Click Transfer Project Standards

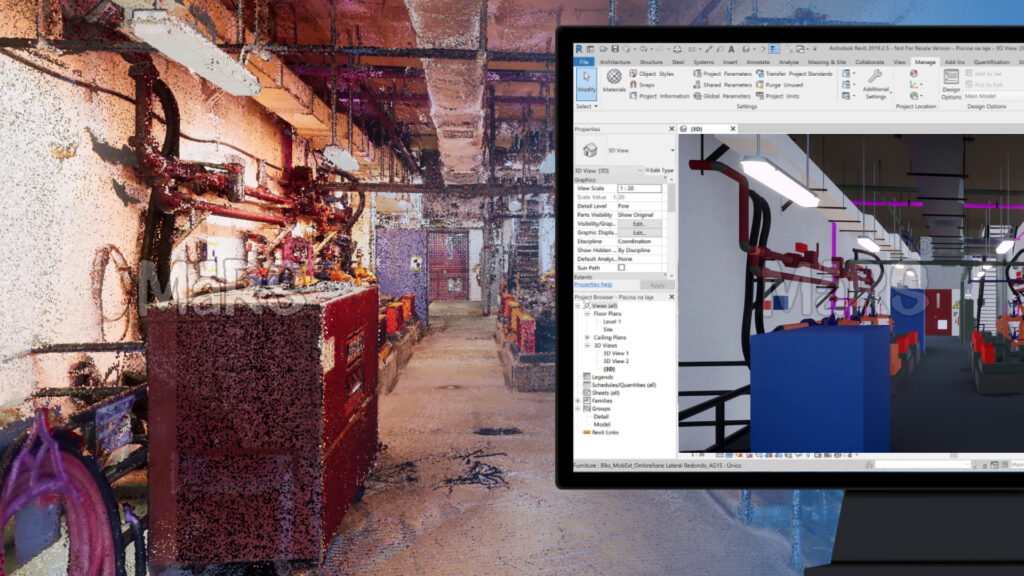pyautogui.click(x=794, y=74)
